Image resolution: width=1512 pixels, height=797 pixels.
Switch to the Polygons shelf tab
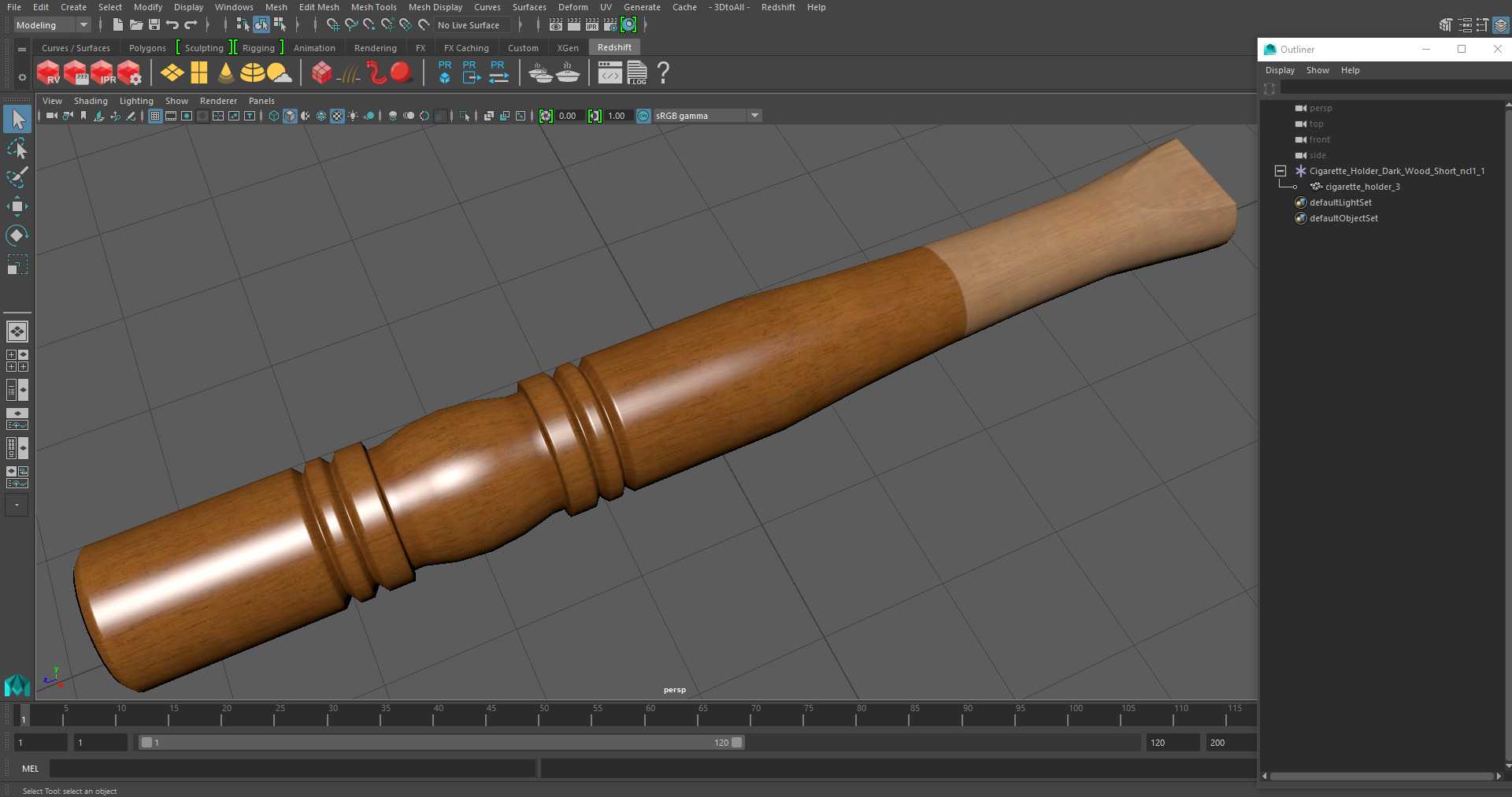coord(147,48)
